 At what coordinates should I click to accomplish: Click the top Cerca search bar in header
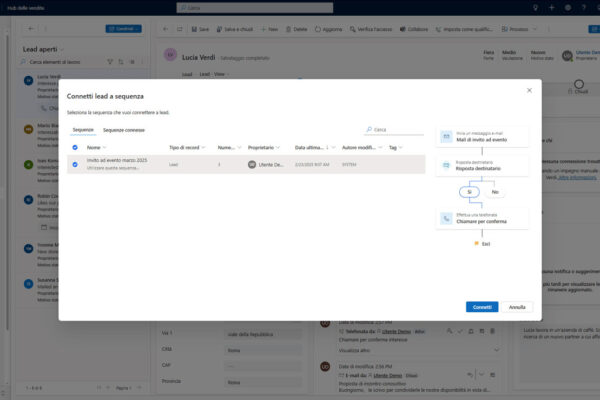255,8
